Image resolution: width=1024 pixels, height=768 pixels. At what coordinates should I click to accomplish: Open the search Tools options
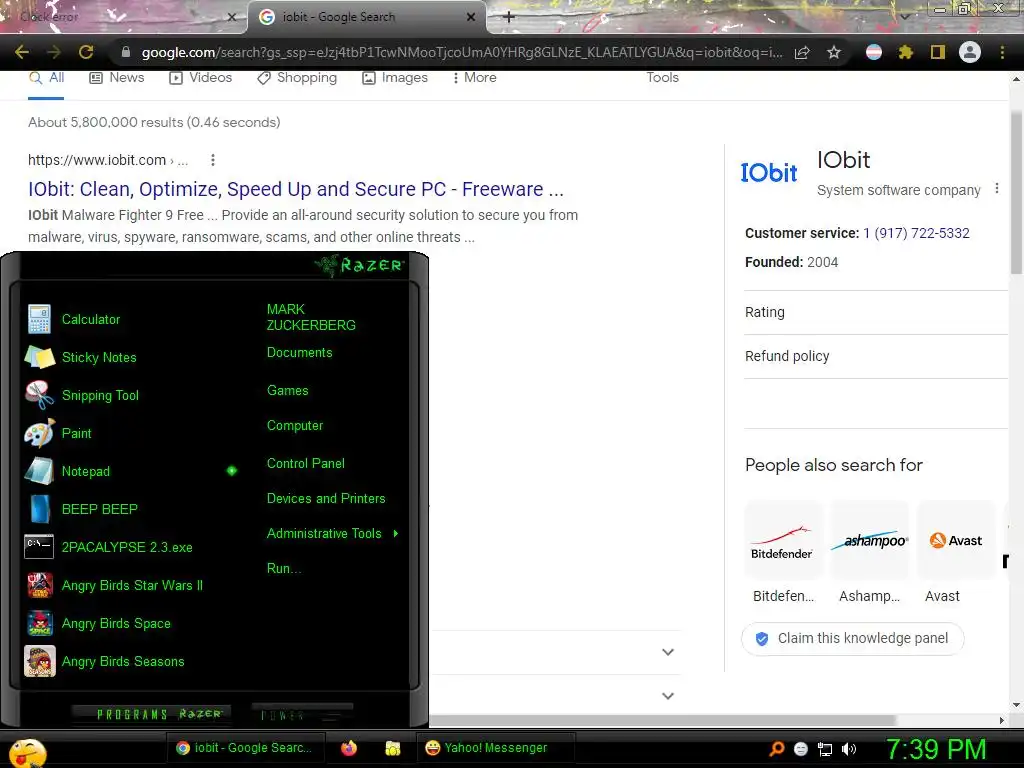tap(662, 78)
